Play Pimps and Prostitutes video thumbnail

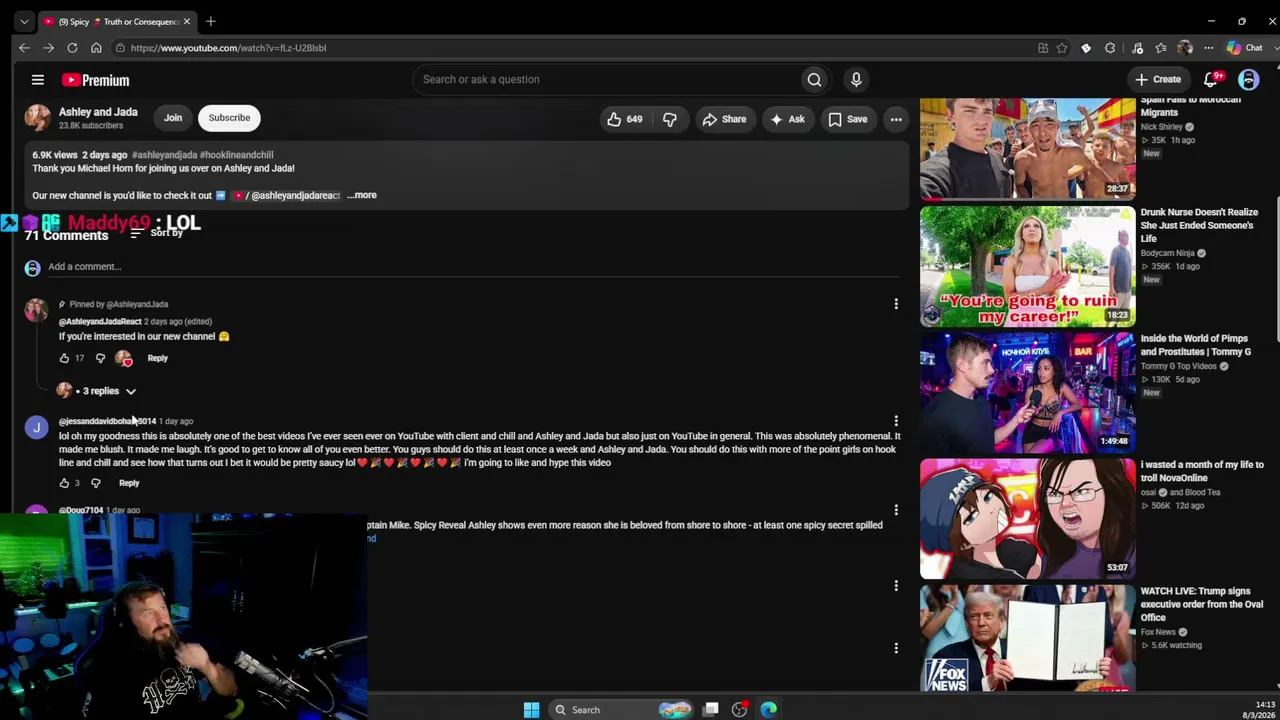coord(1028,393)
